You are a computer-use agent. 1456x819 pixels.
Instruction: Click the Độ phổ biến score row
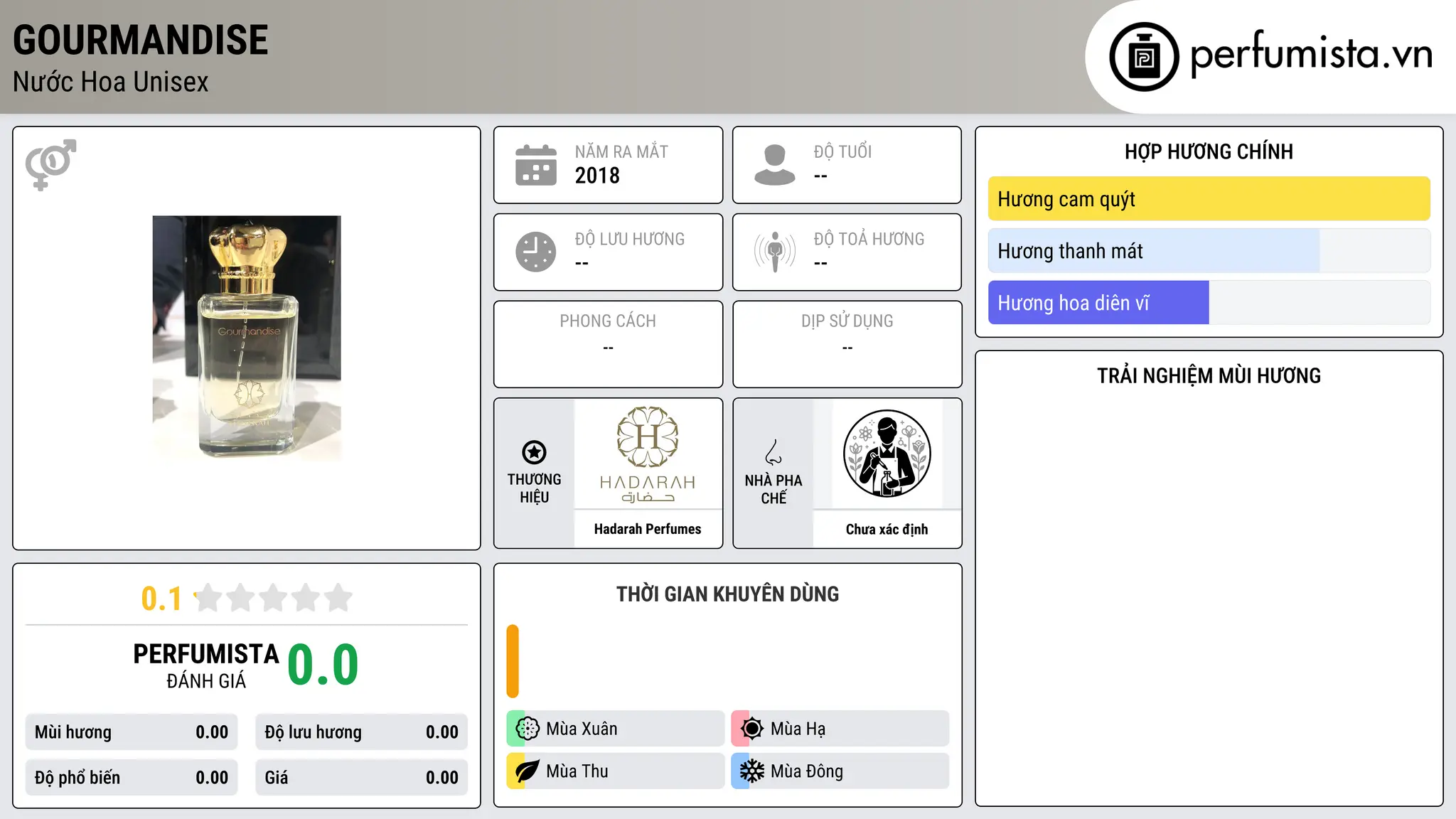(x=132, y=778)
